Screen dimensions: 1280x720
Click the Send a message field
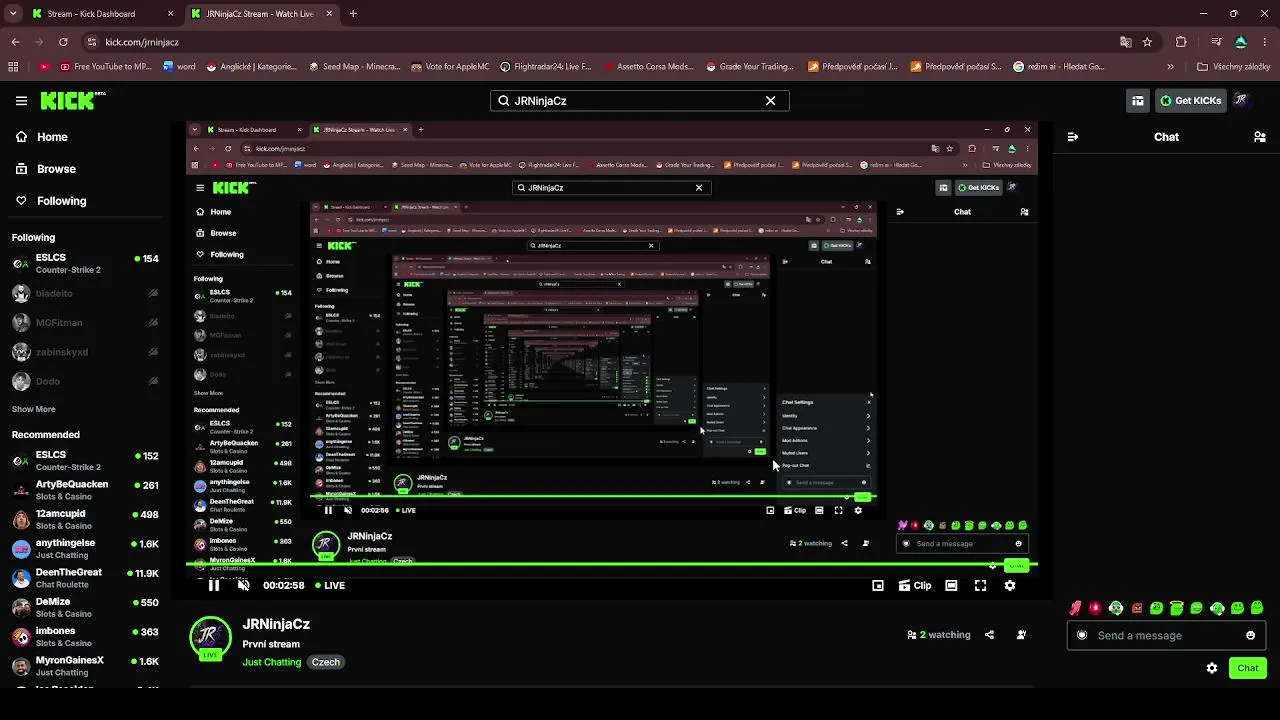1166,636
